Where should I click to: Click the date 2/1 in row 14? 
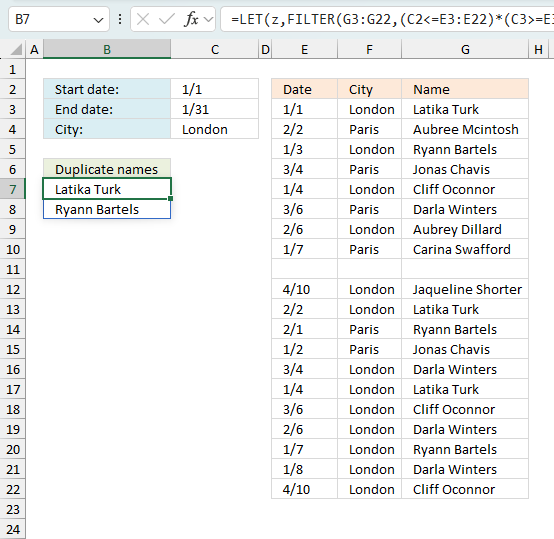[305, 330]
